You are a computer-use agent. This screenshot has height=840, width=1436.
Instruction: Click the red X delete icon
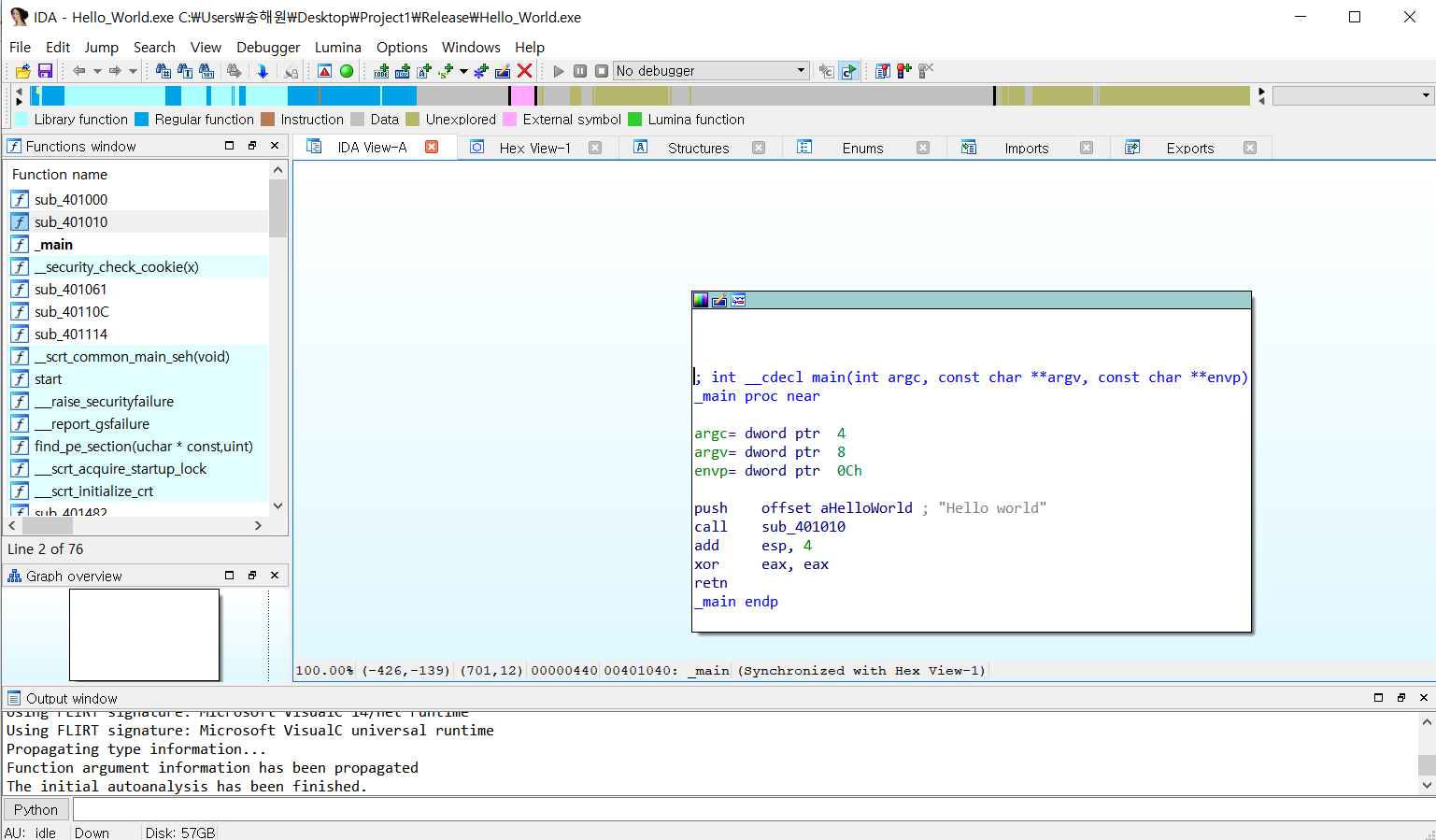[x=524, y=71]
